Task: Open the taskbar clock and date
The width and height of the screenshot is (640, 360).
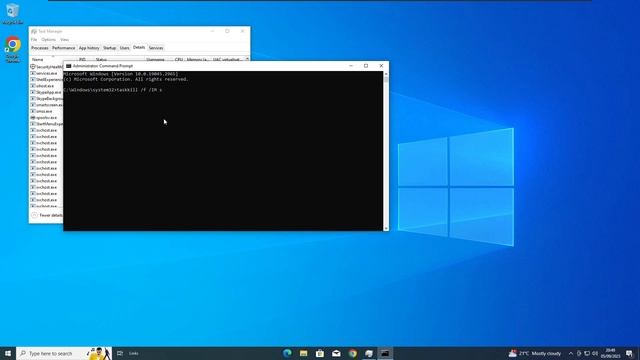Action: 611,353
